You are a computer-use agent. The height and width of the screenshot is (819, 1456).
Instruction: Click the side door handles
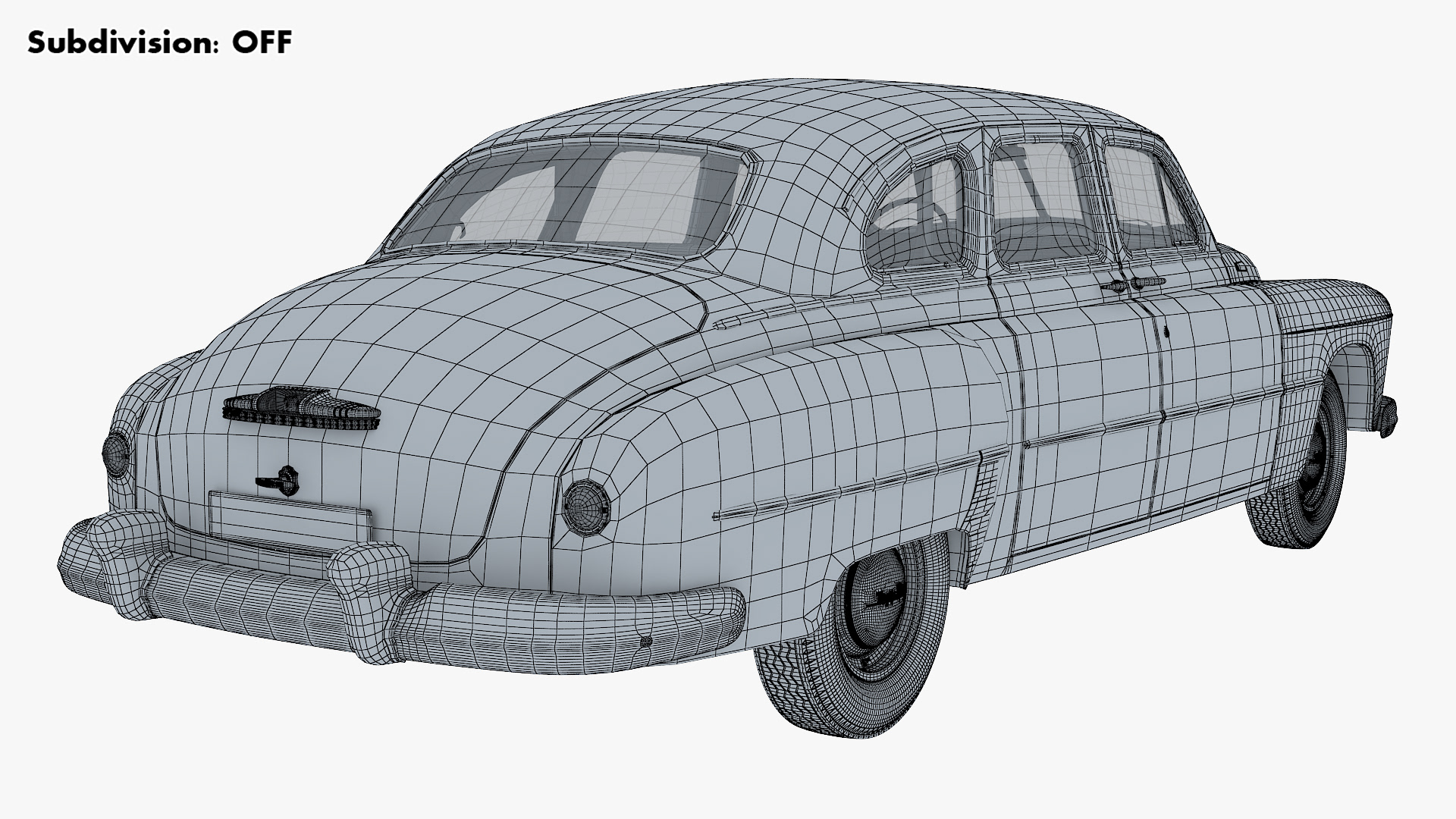tap(1132, 284)
